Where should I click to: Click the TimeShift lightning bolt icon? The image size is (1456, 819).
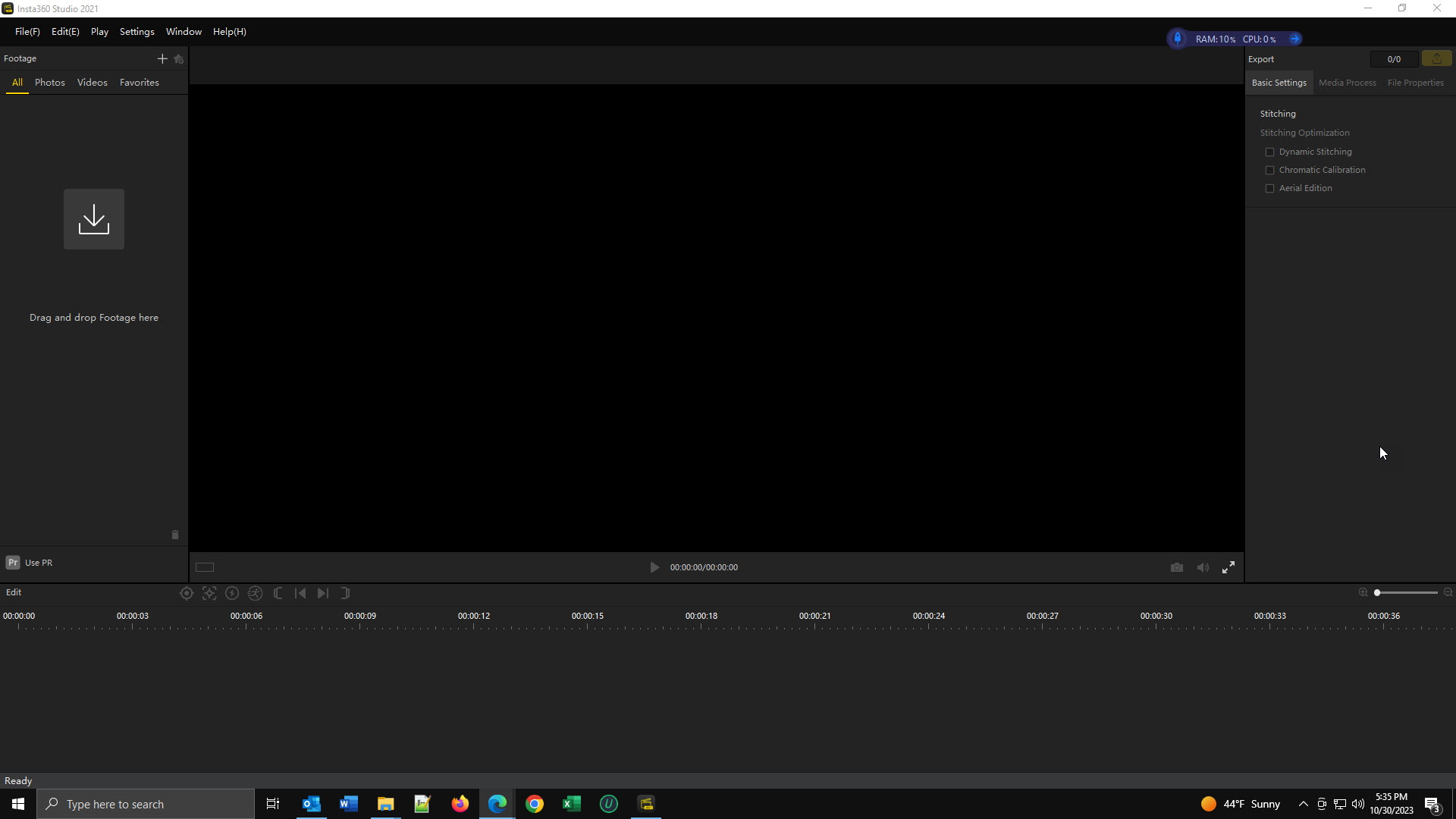(x=232, y=593)
